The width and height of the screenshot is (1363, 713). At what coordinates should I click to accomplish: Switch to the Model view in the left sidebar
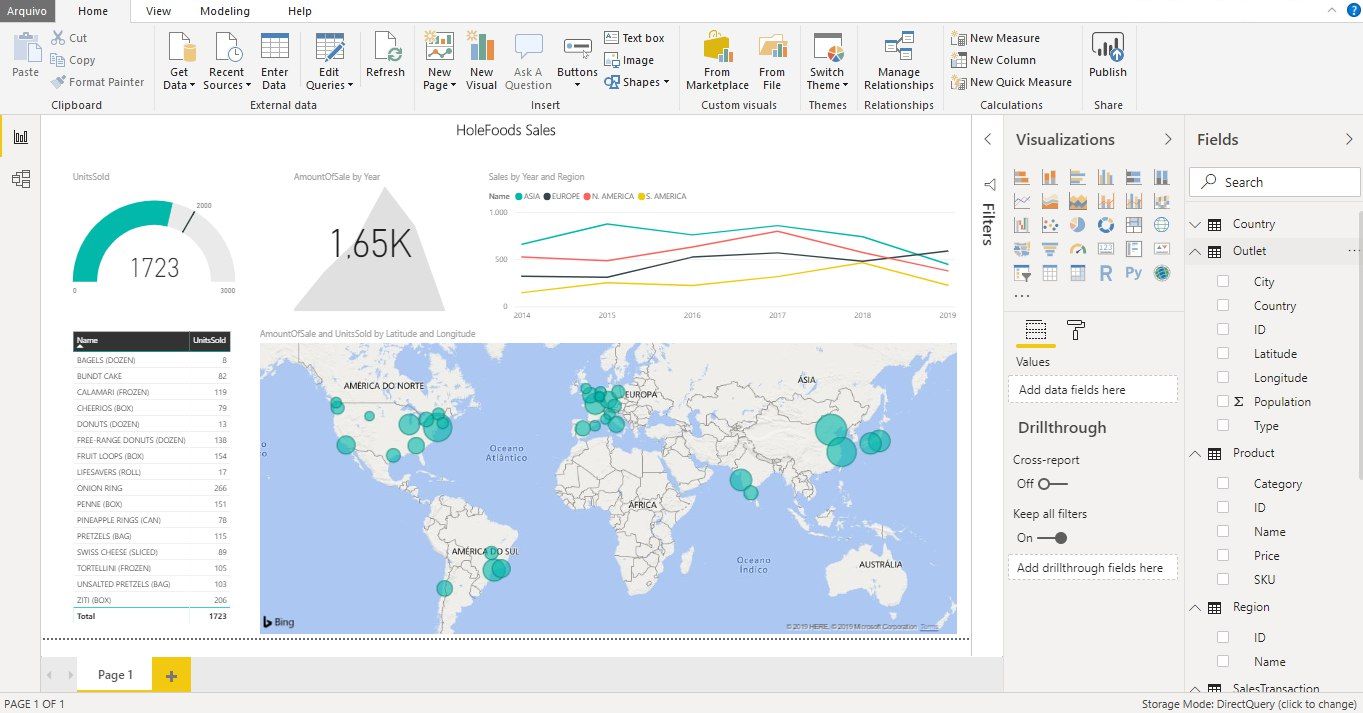click(x=20, y=179)
